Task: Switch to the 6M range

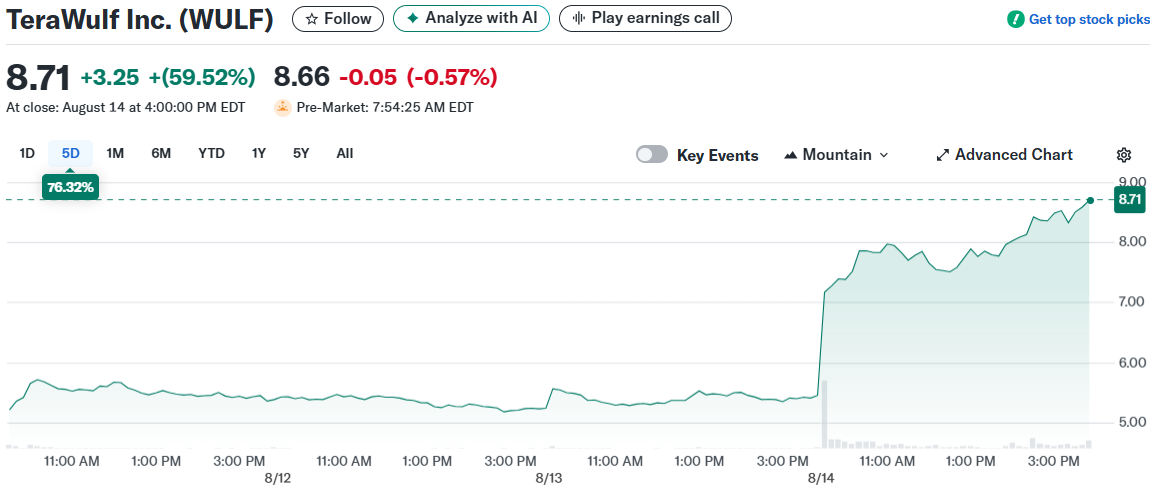Action: pyautogui.click(x=161, y=153)
